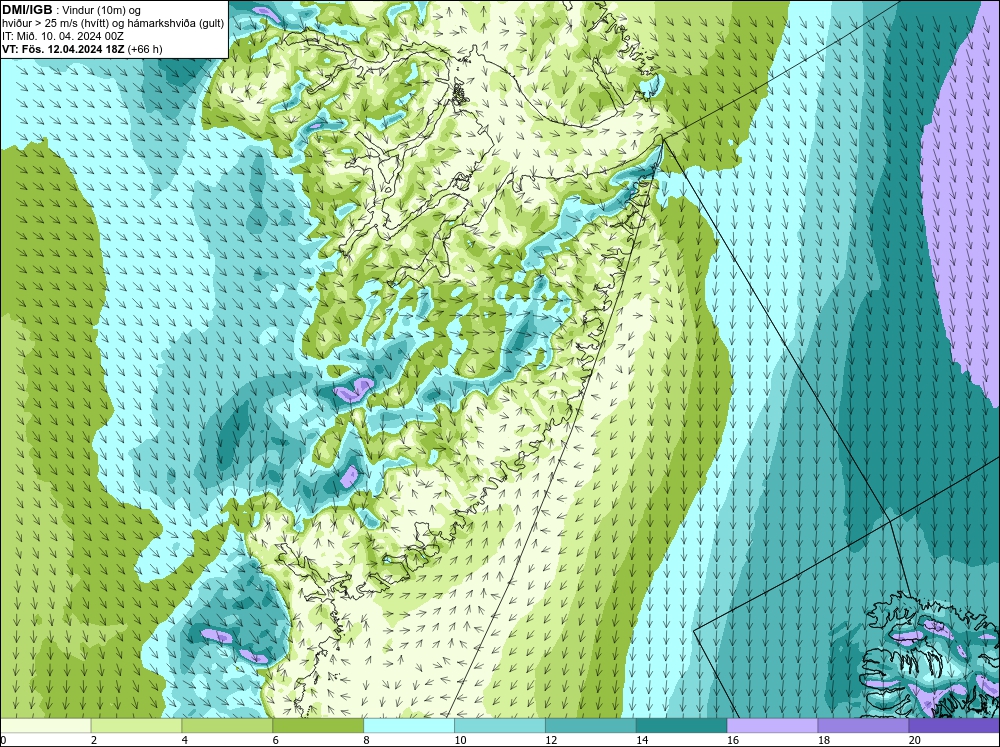Click the scale label '12'
The width and height of the screenshot is (1000, 747).
(x=551, y=740)
